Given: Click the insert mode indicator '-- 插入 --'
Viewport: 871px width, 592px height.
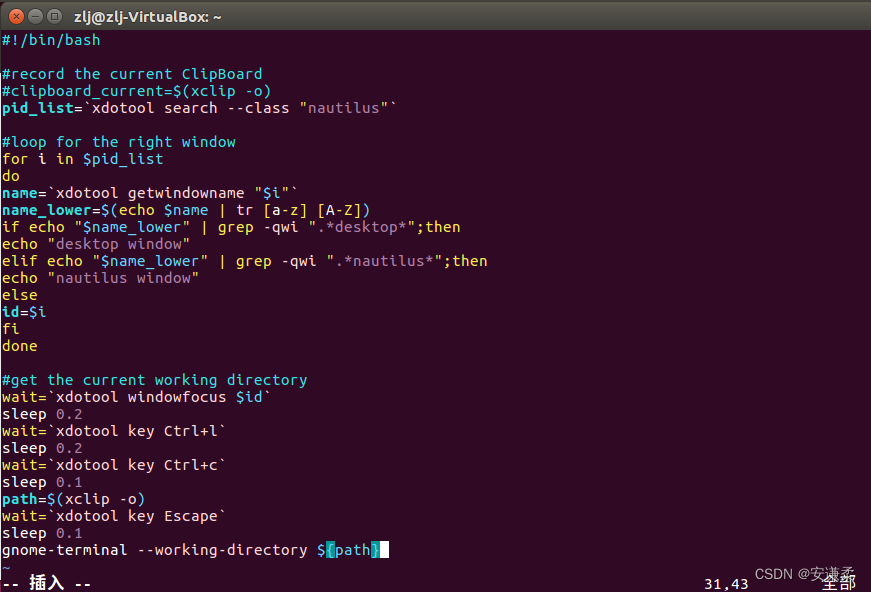Looking at the screenshot, I should pos(47,583).
